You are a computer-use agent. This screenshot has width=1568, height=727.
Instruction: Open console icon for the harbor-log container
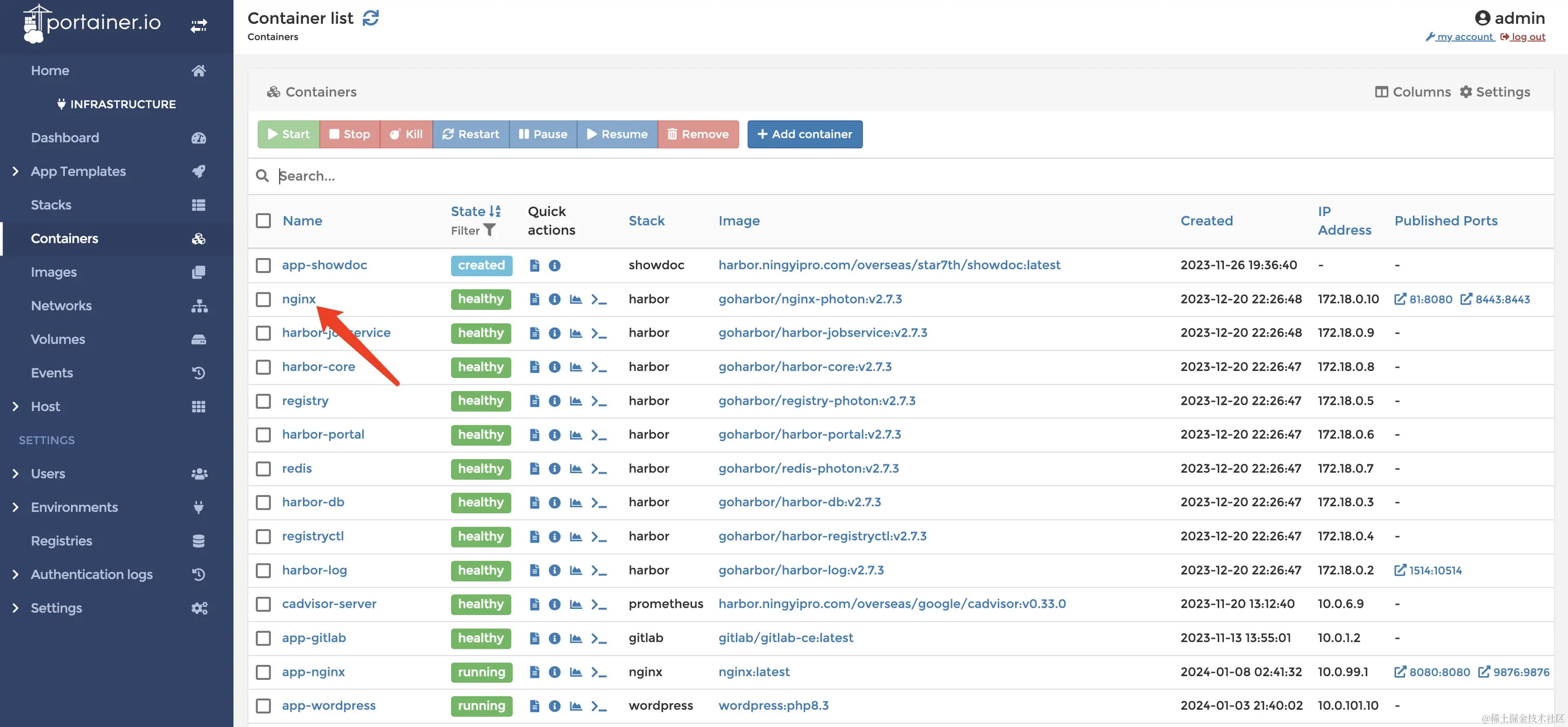coord(599,571)
